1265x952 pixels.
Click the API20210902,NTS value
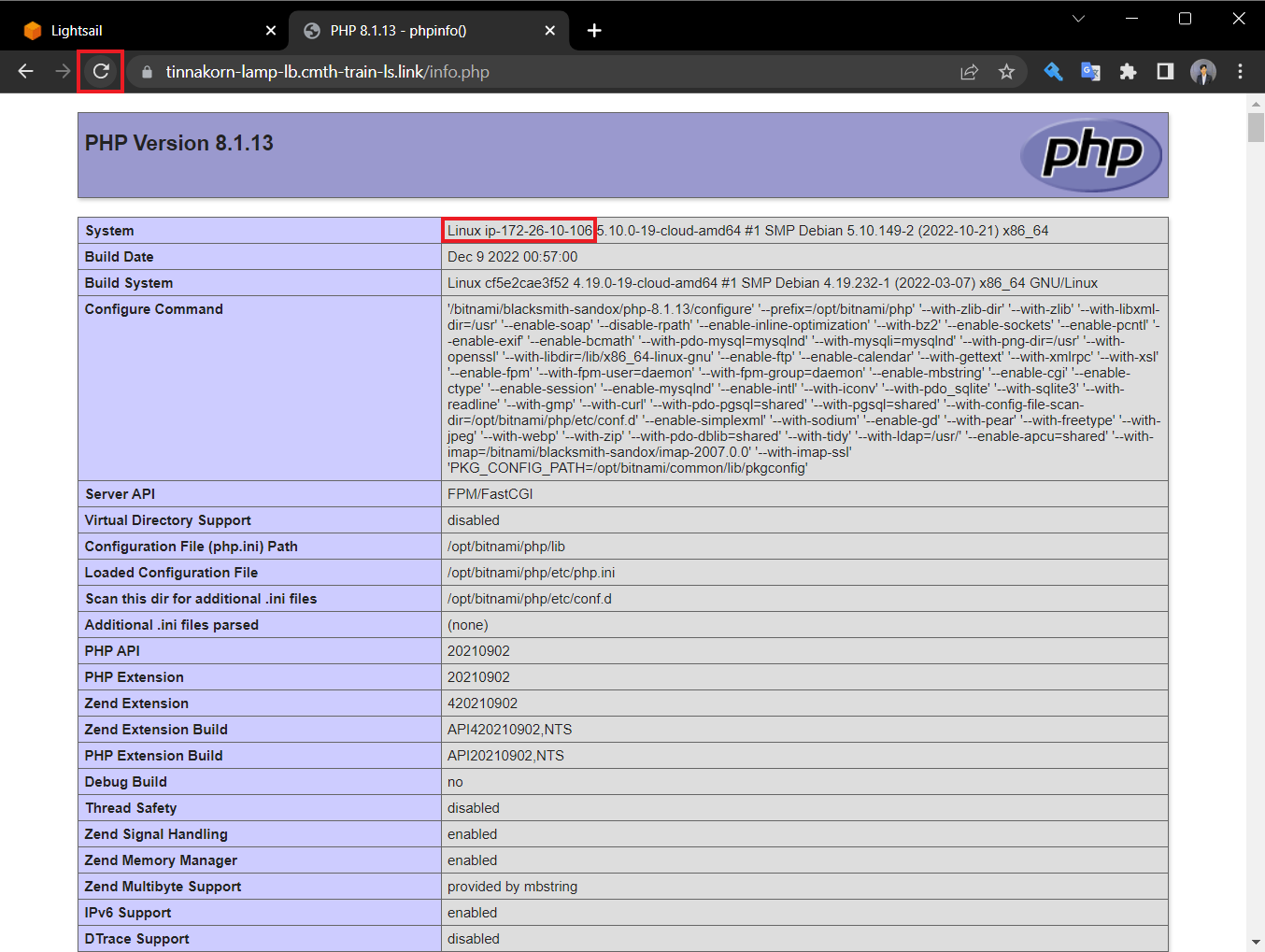506,756
